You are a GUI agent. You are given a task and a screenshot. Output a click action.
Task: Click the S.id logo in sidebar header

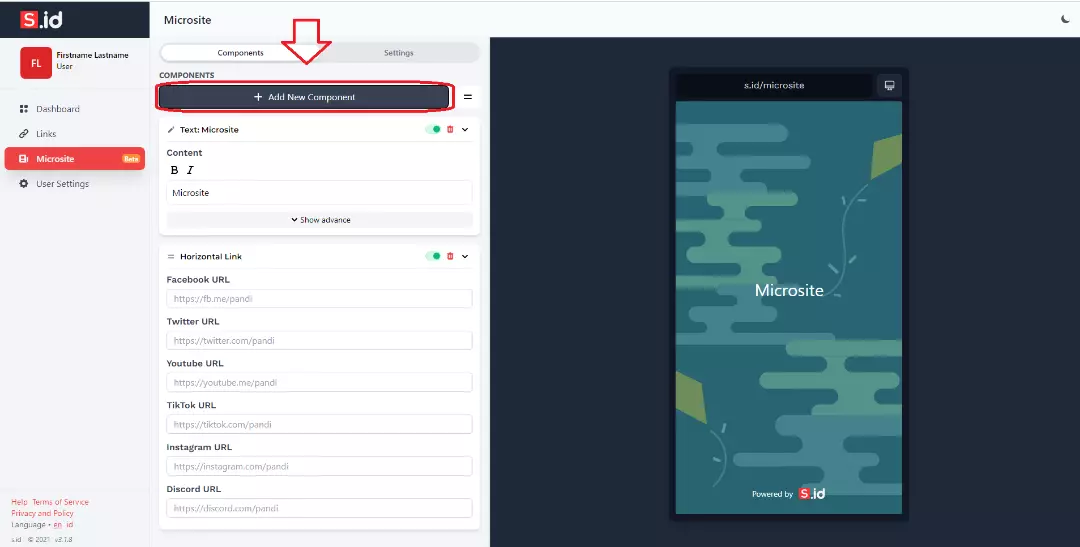coord(41,19)
